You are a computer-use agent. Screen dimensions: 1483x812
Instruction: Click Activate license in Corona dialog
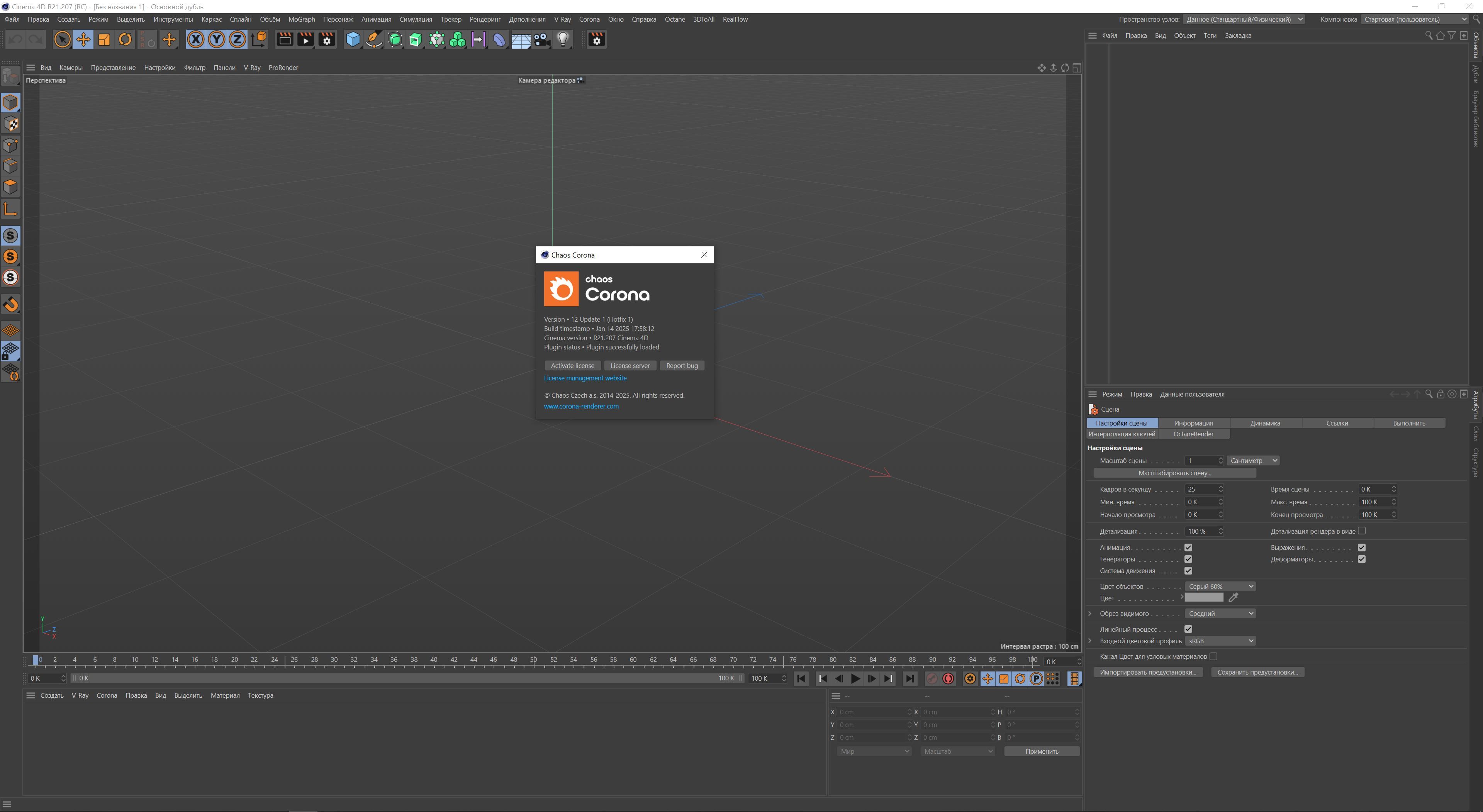(x=572, y=365)
